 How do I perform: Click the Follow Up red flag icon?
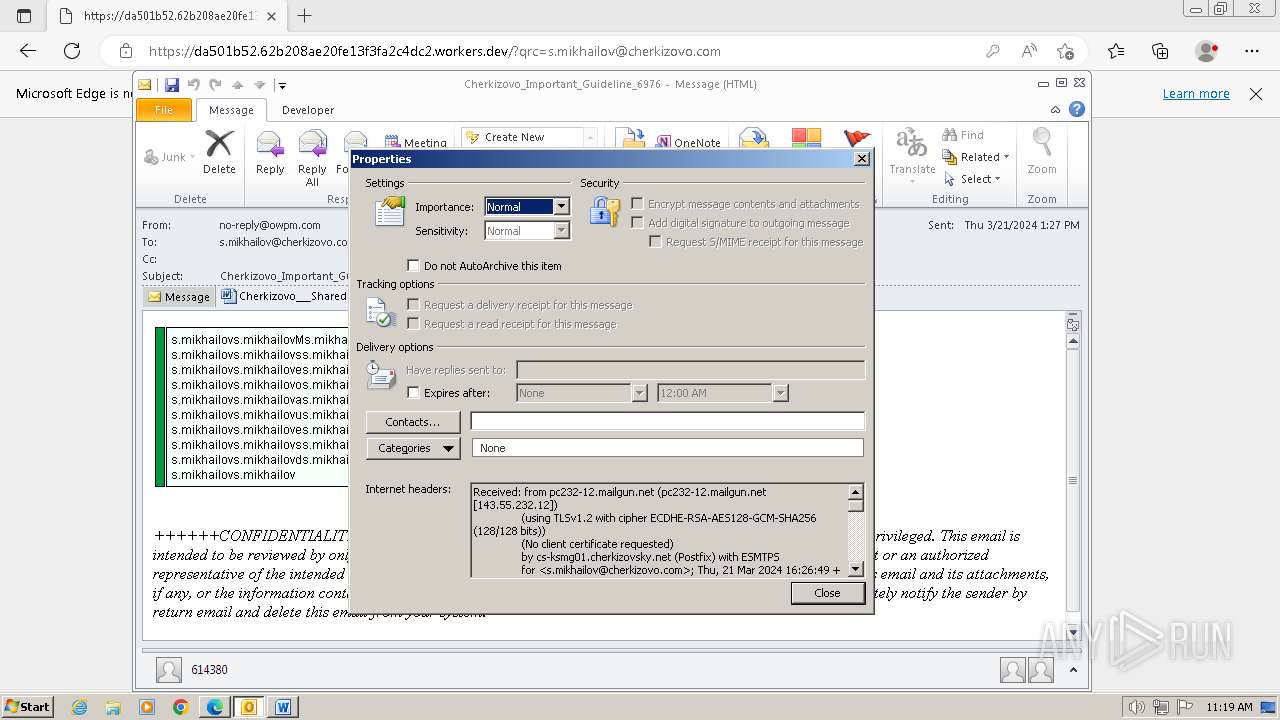[x=857, y=140]
